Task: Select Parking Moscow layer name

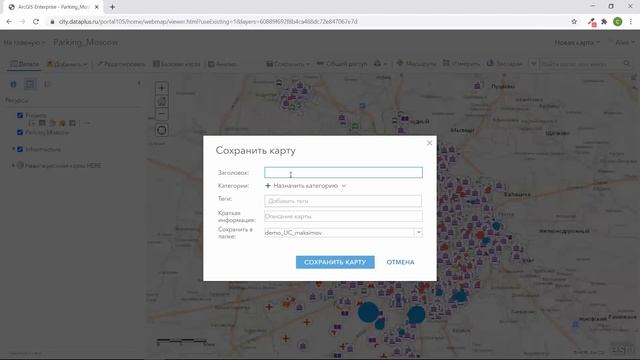Action: pos(47,132)
